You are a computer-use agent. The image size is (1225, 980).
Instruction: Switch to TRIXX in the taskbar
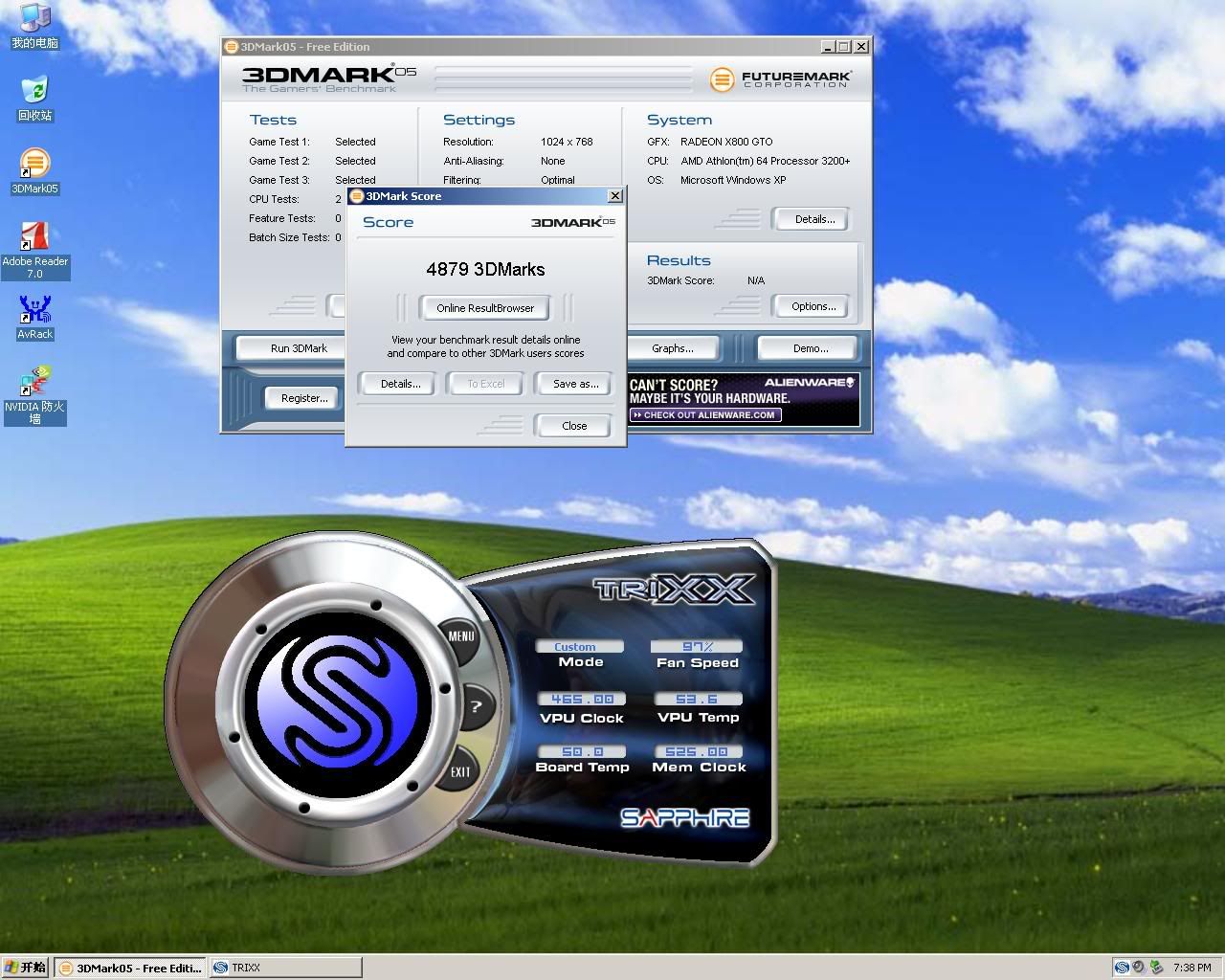click(x=285, y=968)
